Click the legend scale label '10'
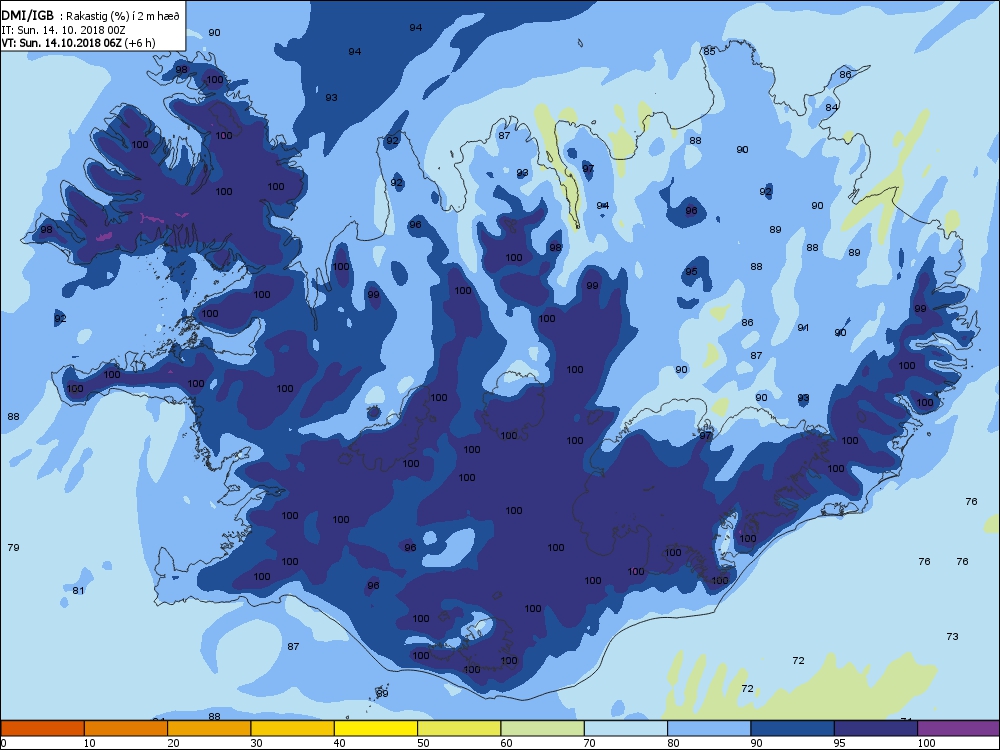Image resolution: width=1000 pixels, height=750 pixels. click(89, 743)
